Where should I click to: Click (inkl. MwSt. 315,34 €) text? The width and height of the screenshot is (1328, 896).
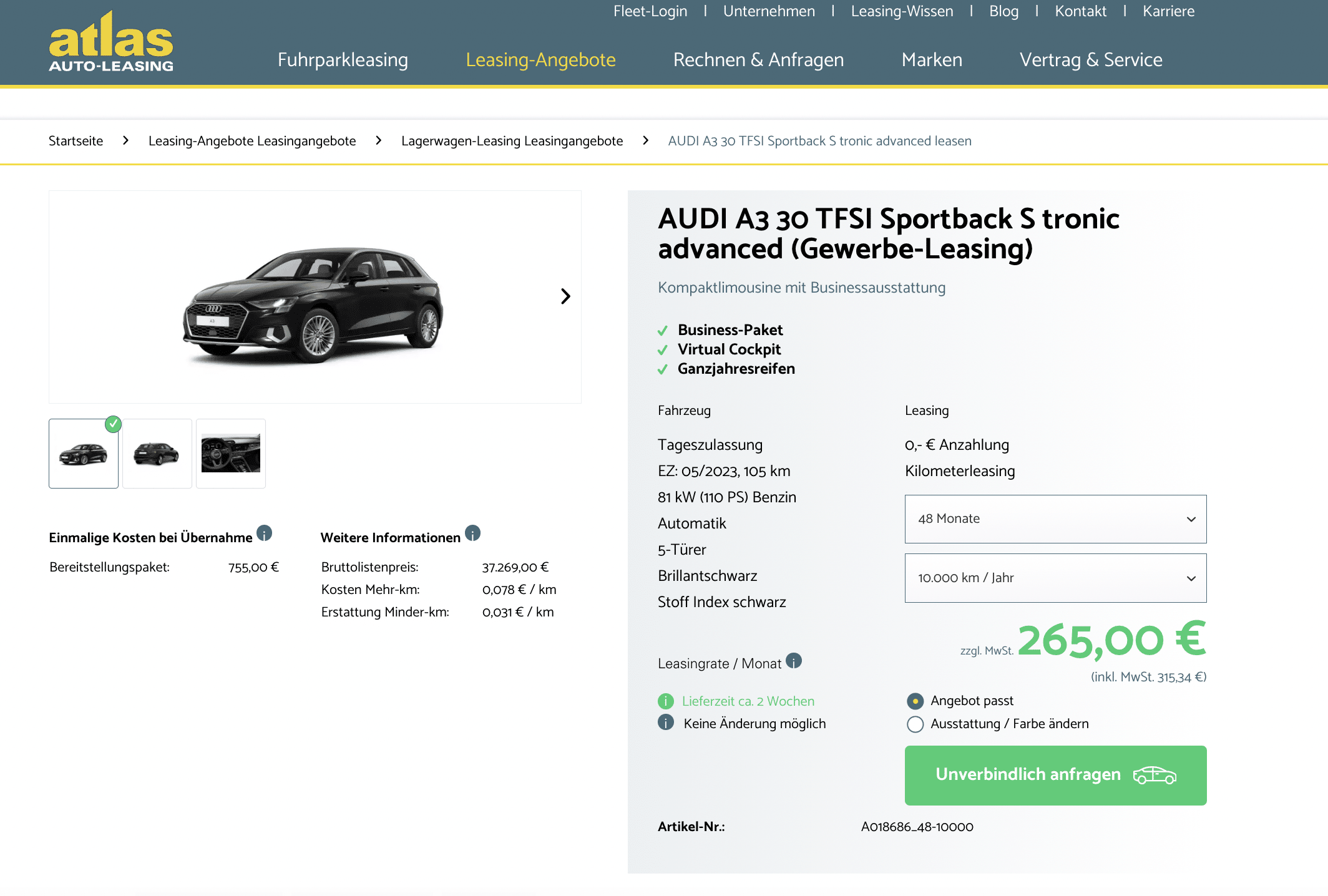click(1148, 677)
